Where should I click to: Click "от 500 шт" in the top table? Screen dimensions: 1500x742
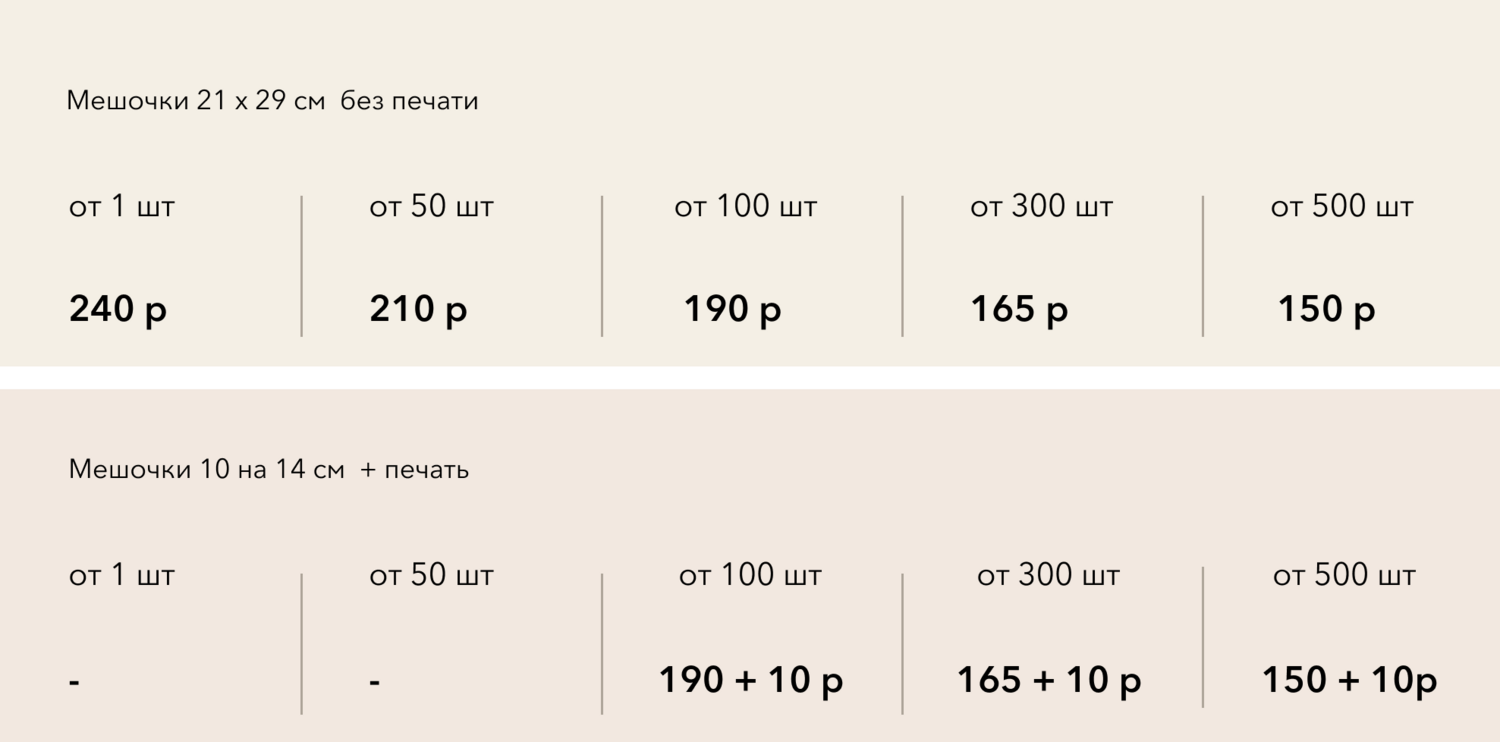[1342, 207]
